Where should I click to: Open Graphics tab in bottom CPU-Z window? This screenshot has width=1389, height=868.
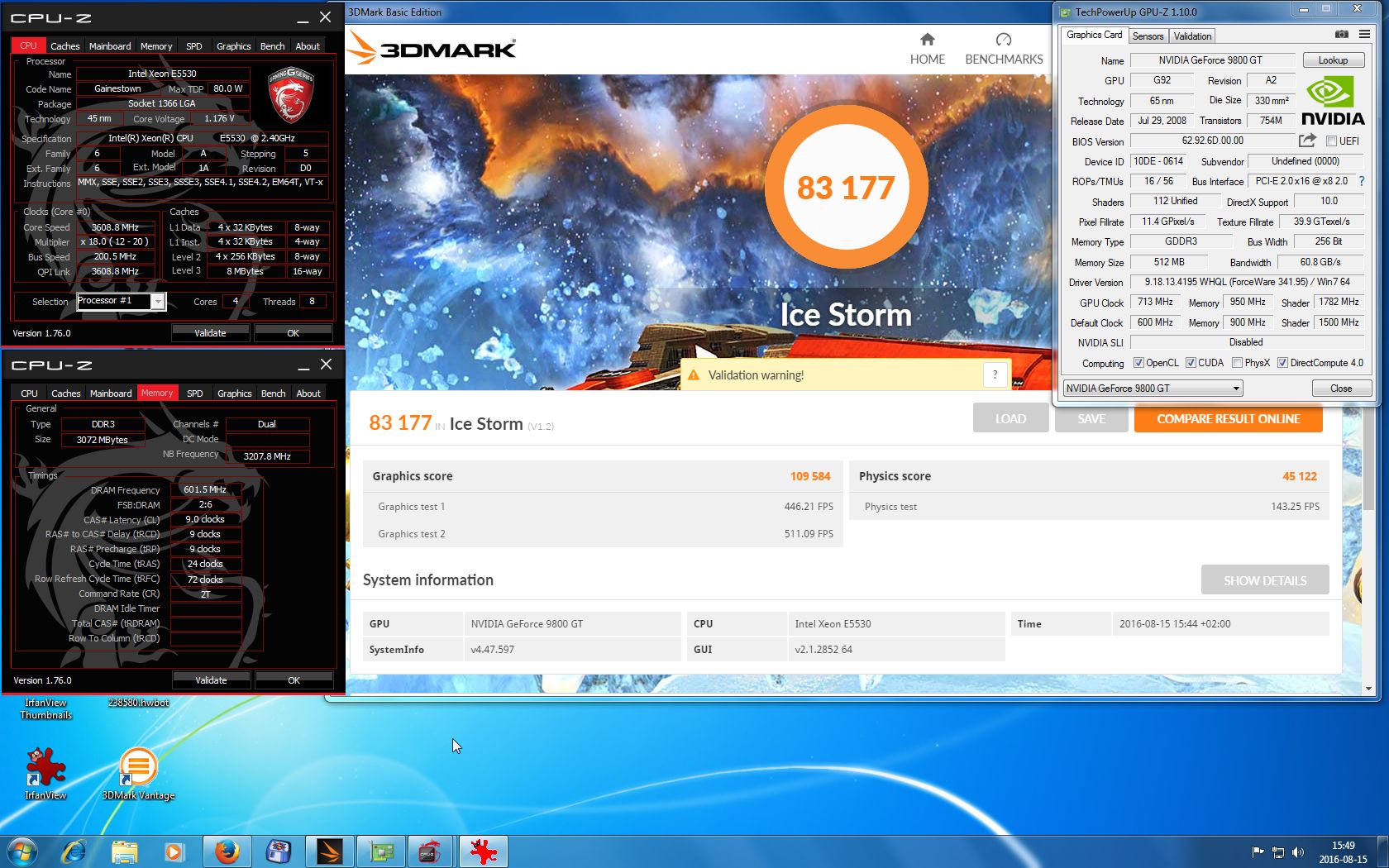(x=234, y=393)
